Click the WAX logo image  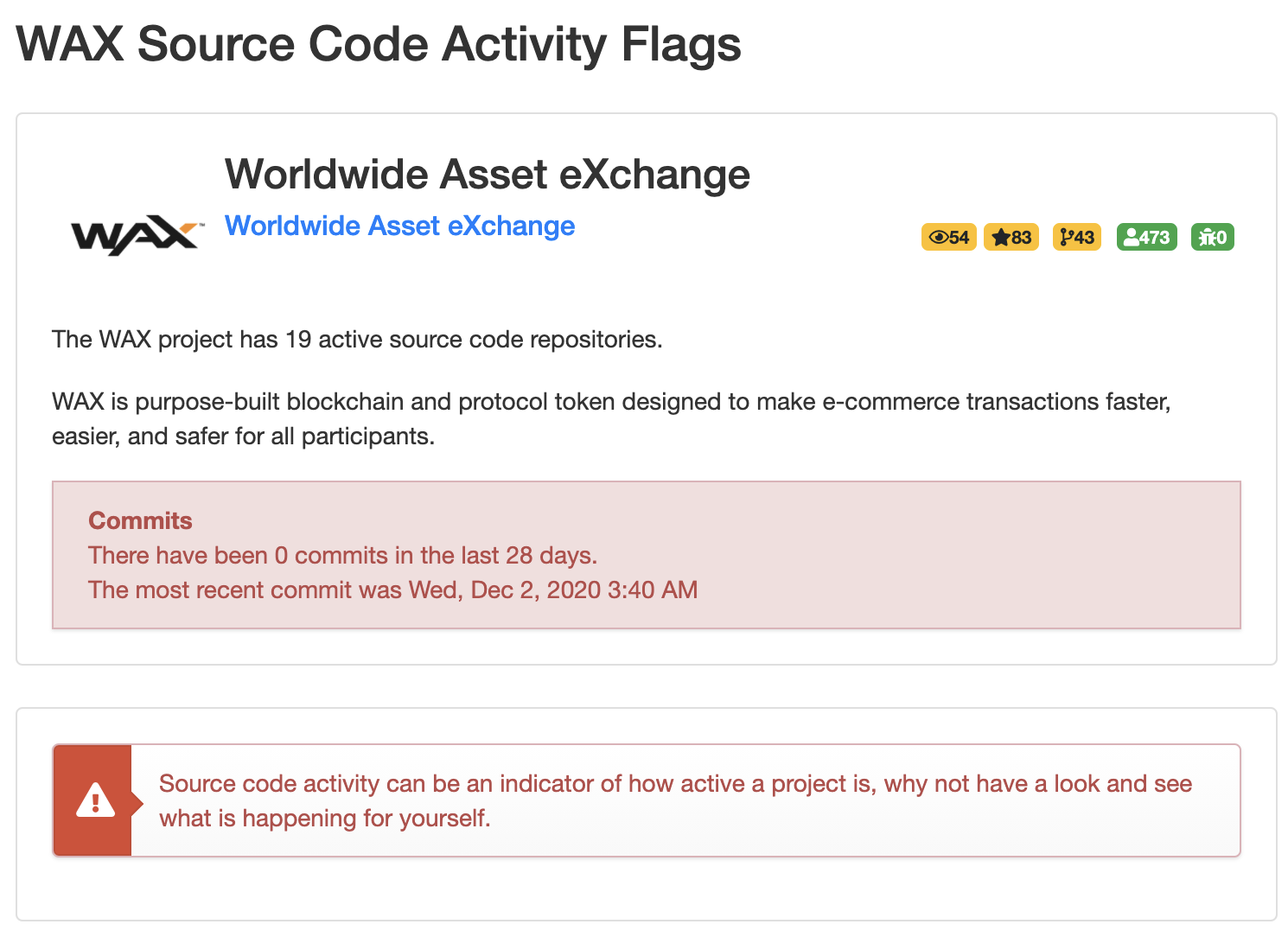(137, 235)
